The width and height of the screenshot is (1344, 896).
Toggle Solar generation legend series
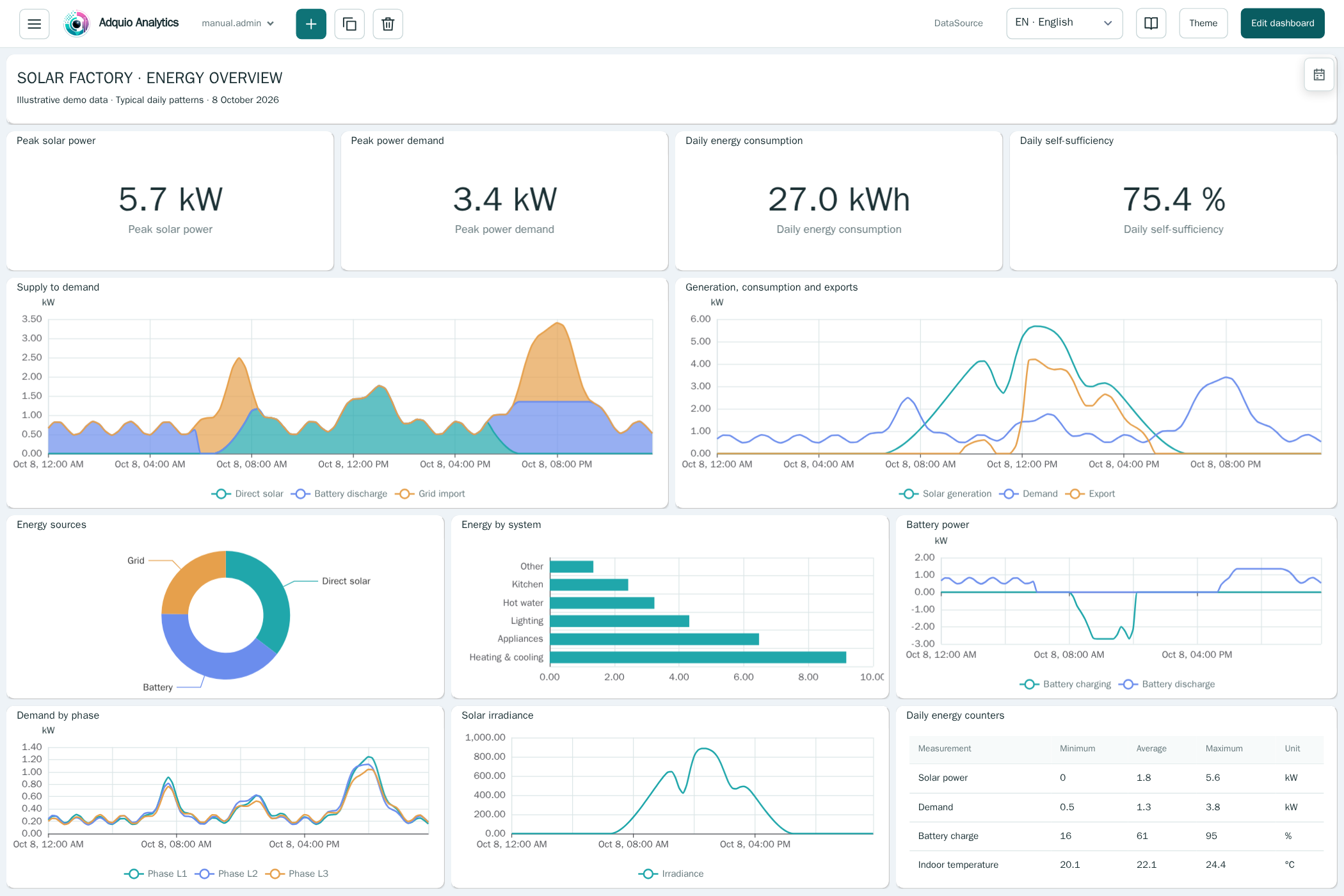(945, 493)
